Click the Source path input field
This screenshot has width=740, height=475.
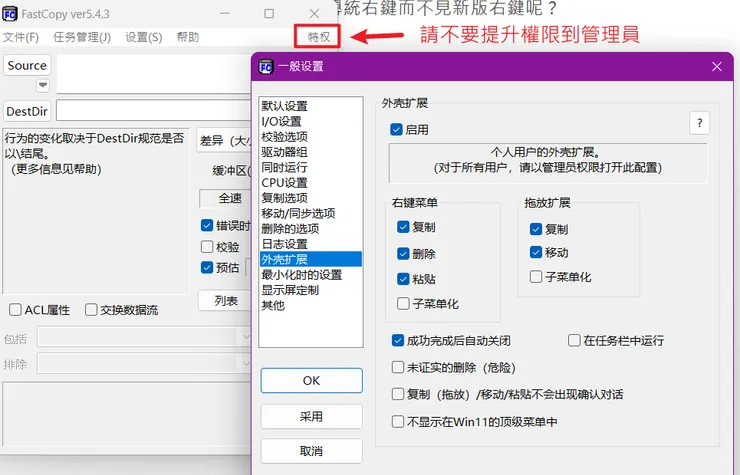tap(154, 74)
